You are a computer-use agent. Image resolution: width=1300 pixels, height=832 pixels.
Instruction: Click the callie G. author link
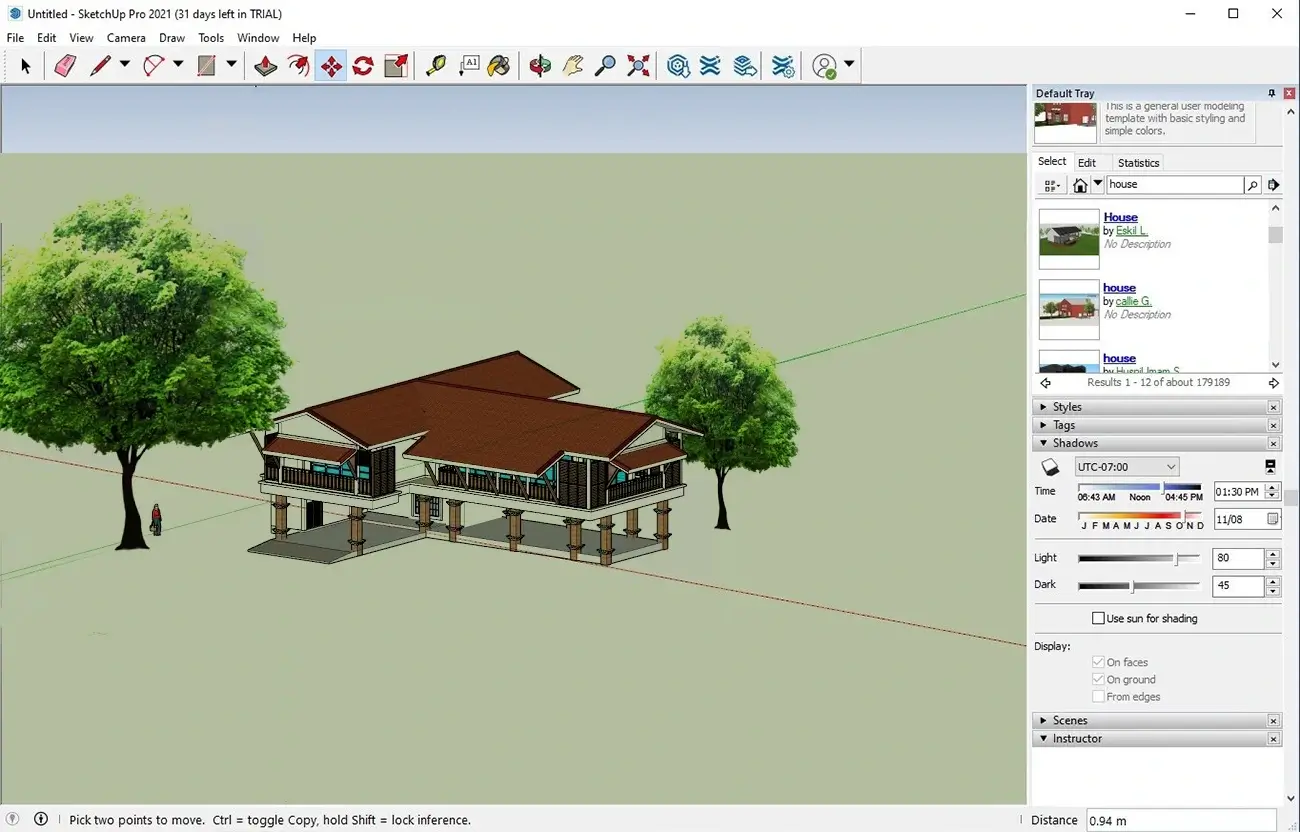coord(1132,301)
